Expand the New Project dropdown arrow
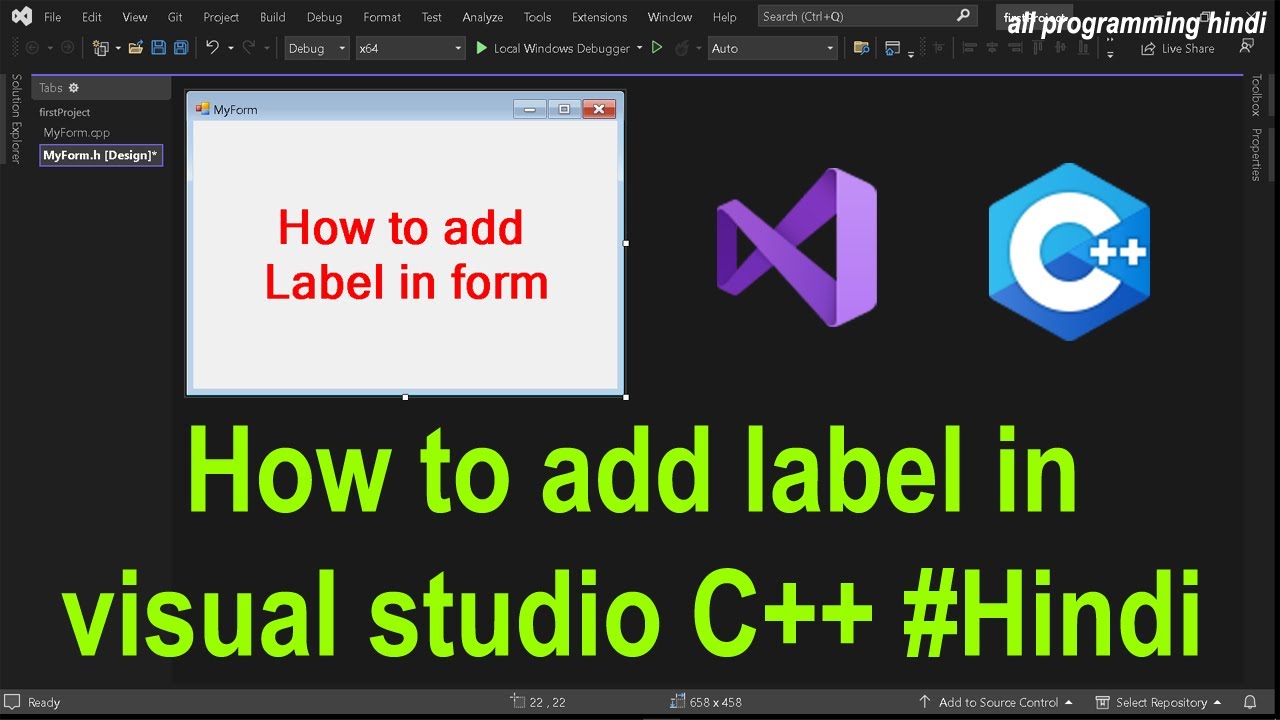The width and height of the screenshot is (1280, 720). coord(118,48)
